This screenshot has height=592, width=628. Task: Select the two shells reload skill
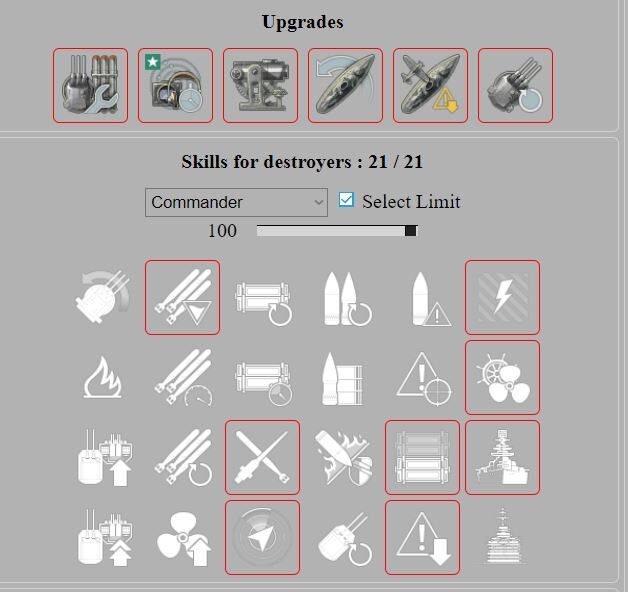tap(347, 298)
